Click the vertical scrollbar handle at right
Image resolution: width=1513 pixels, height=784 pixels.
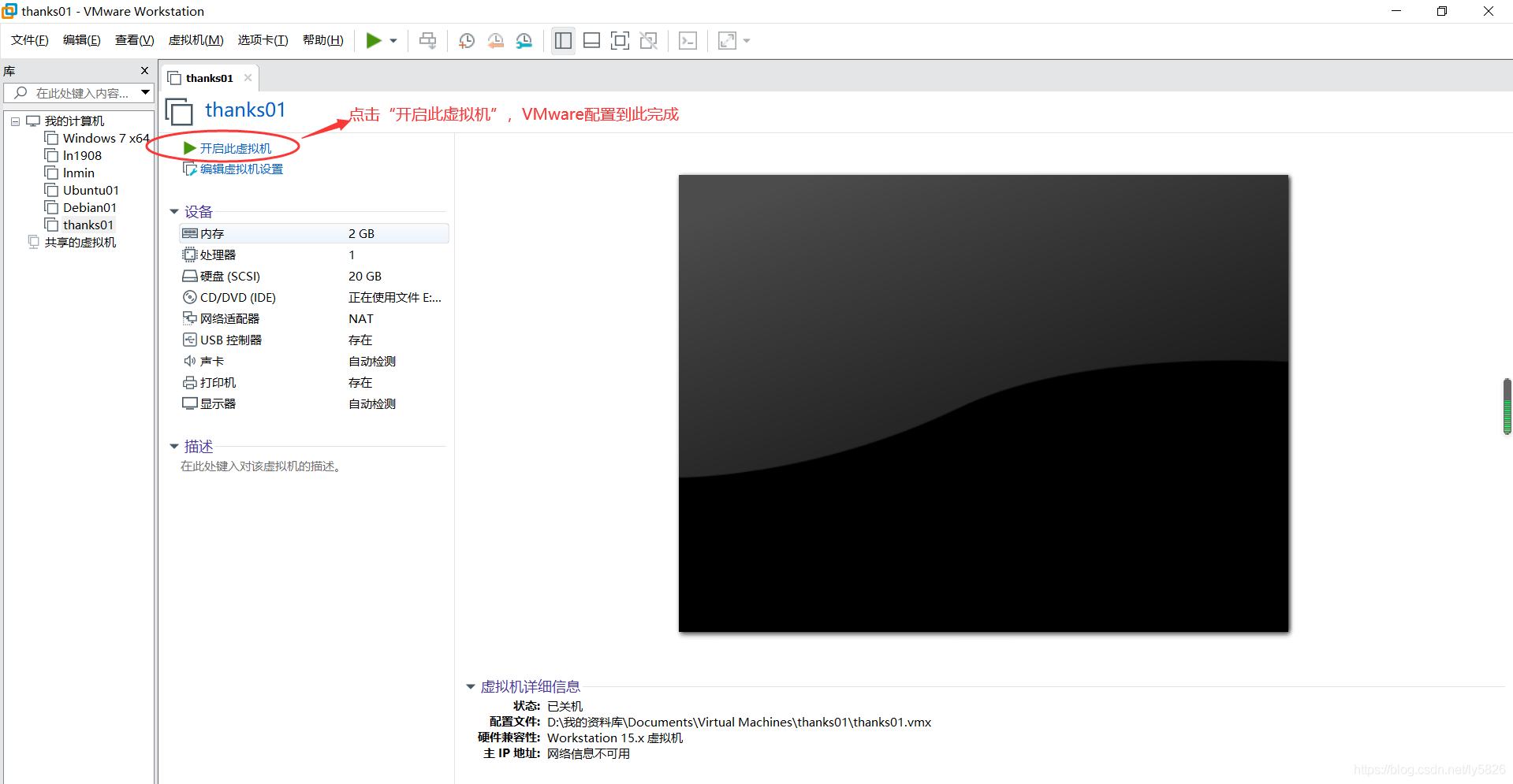coord(1507,406)
